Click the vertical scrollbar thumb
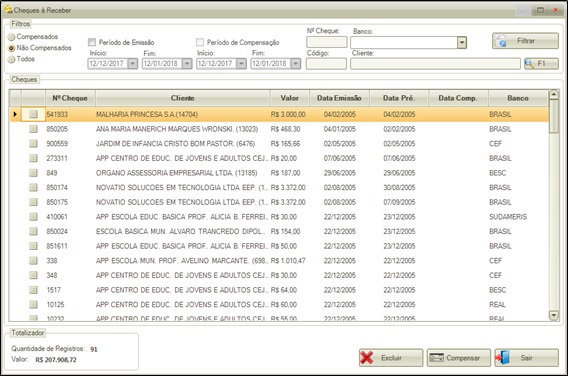This screenshot has height=376, width=568. [x=554, y=116]
